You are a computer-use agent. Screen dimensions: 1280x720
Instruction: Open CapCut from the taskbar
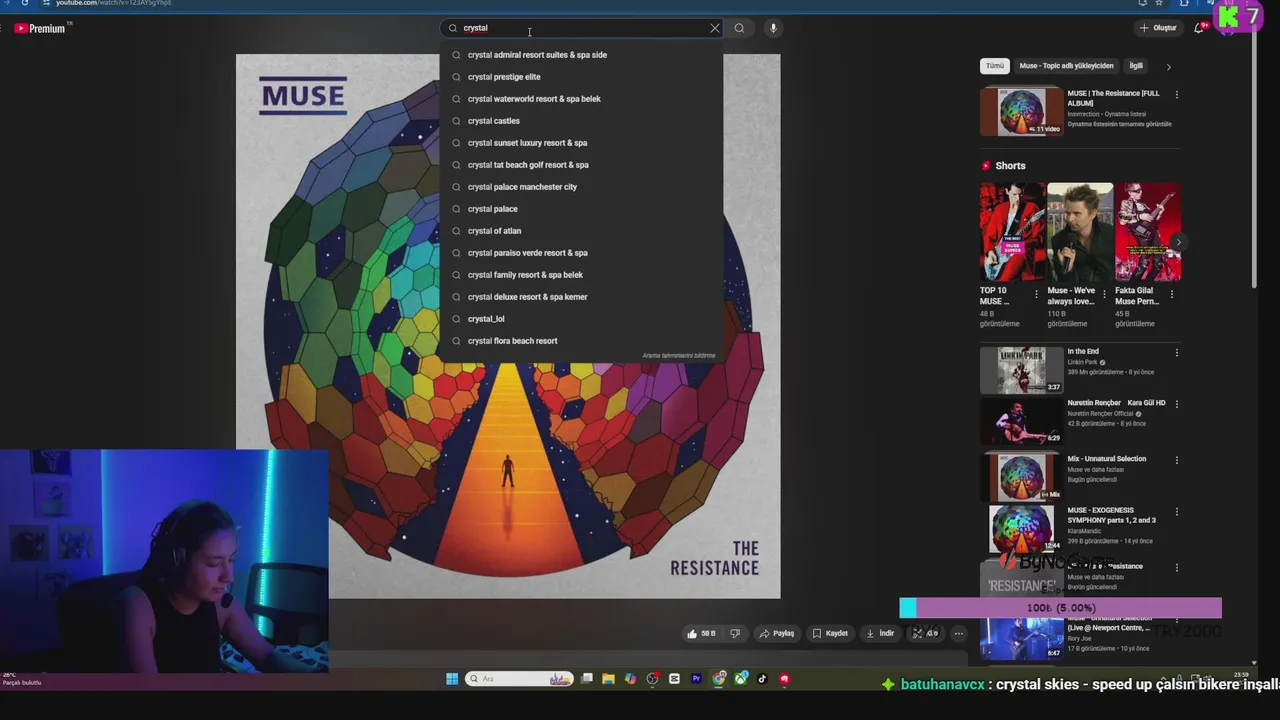[674, 679]
